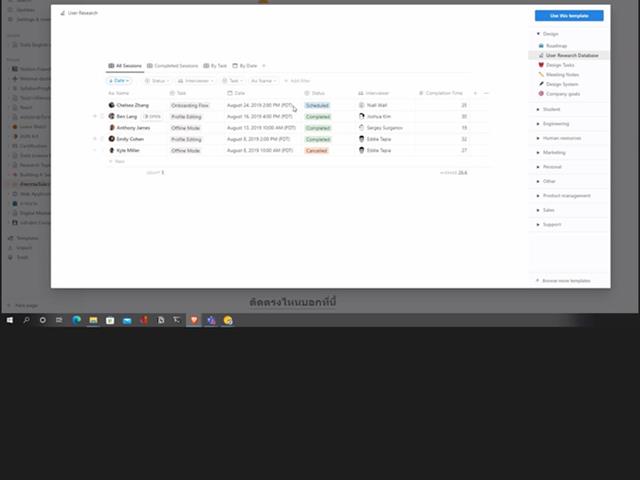Open Windows taskbar search

(27, 320)
